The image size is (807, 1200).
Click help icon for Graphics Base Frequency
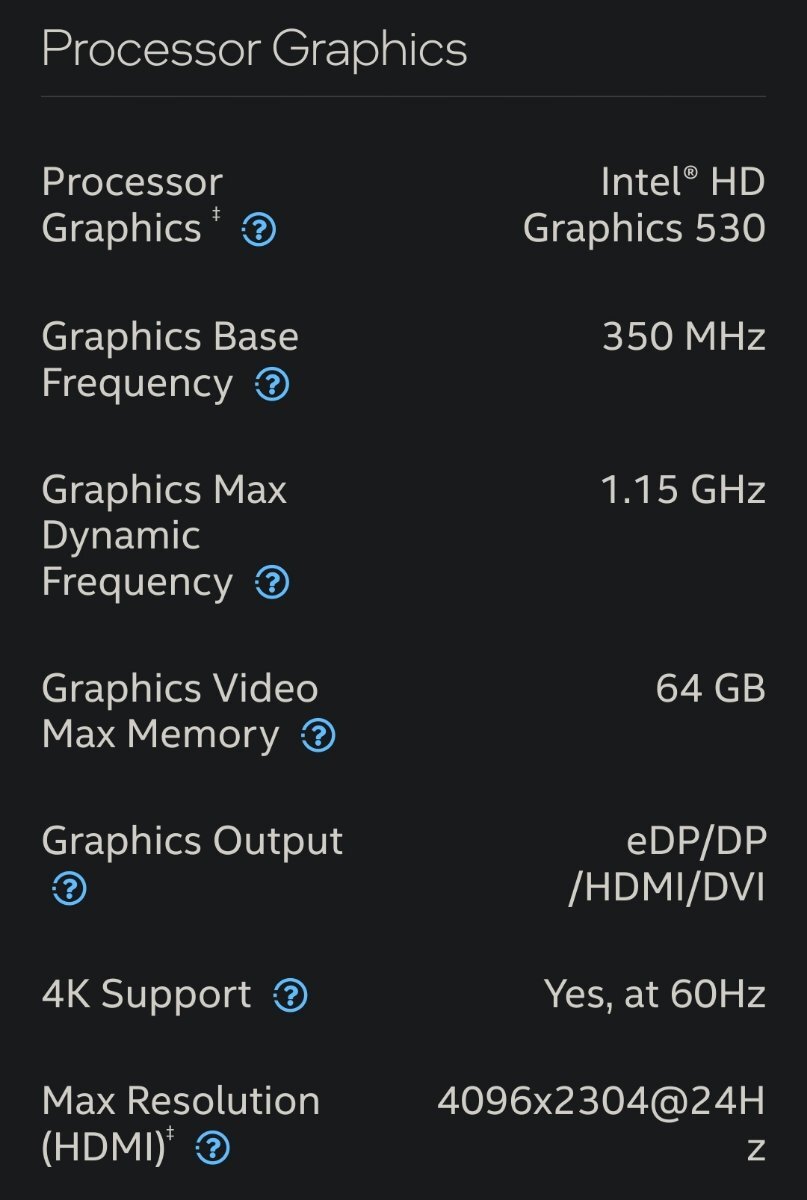pyautogui.click(x=272, y=385)
